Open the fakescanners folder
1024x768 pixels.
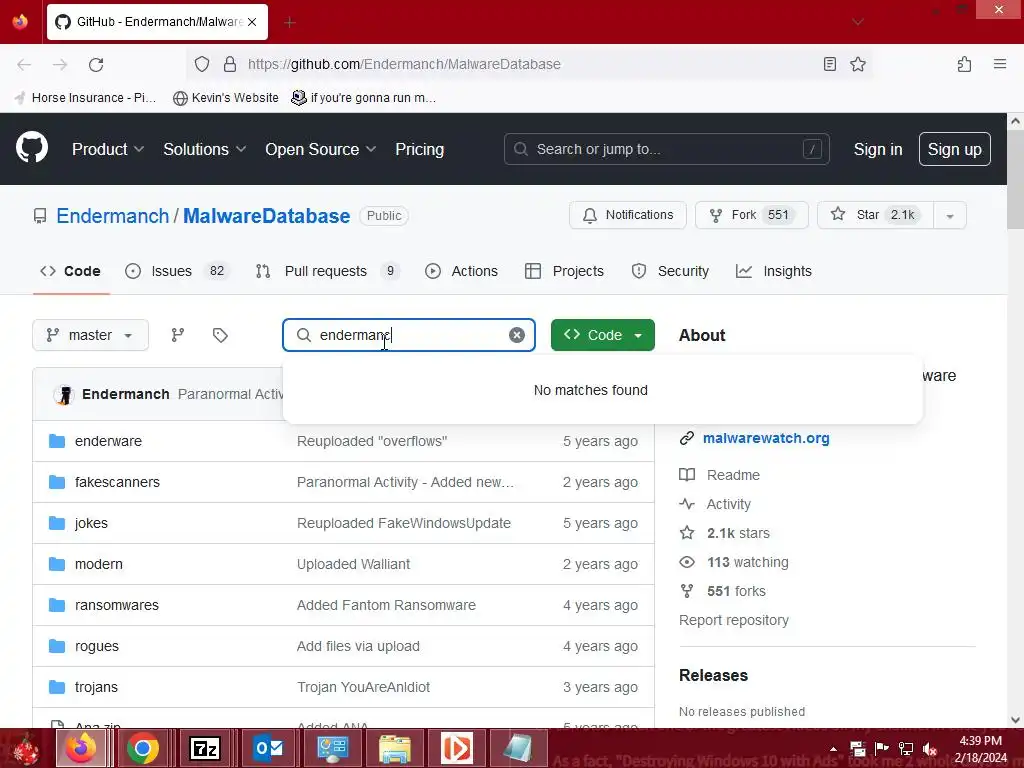point(117,482)
